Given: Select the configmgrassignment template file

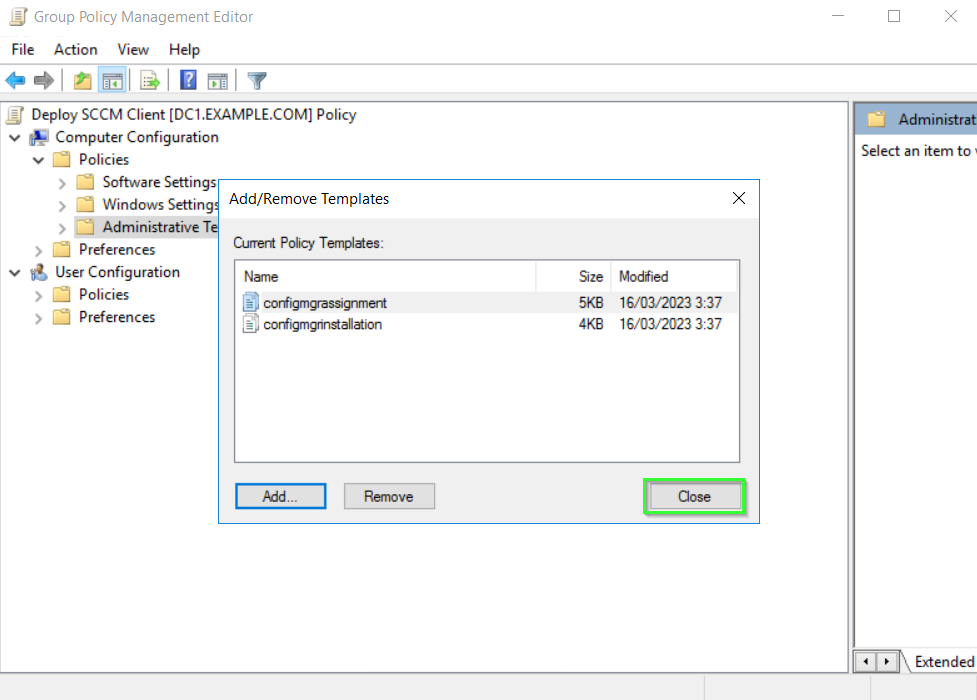Looking at the screenshot, I should pos(324,302).
